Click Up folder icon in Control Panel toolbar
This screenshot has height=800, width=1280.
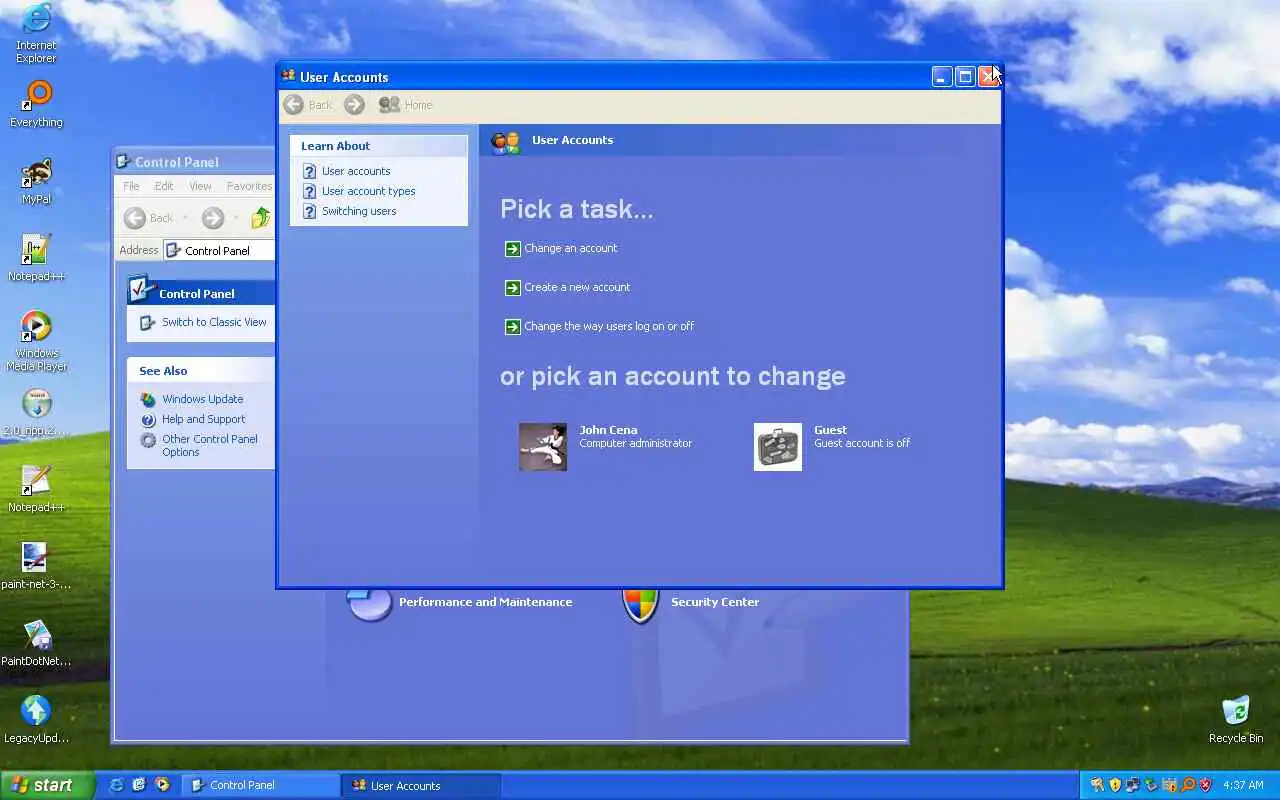click(x=261, y=218)
